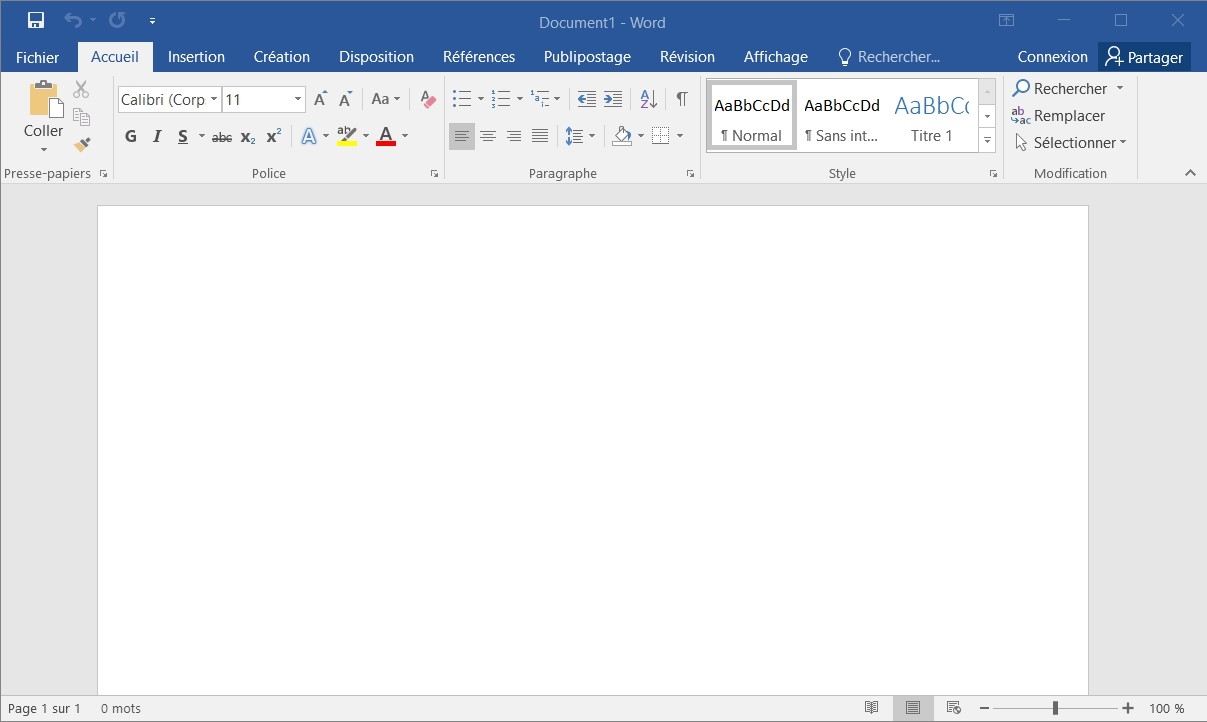Show paragraph marks with pilcrow button
The image size is (1207, 722).
point(681,99)
